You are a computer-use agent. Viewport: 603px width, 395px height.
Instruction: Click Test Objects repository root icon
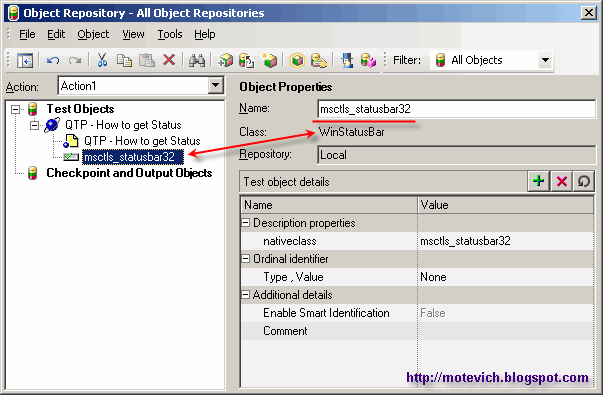(x=33, y=109)
